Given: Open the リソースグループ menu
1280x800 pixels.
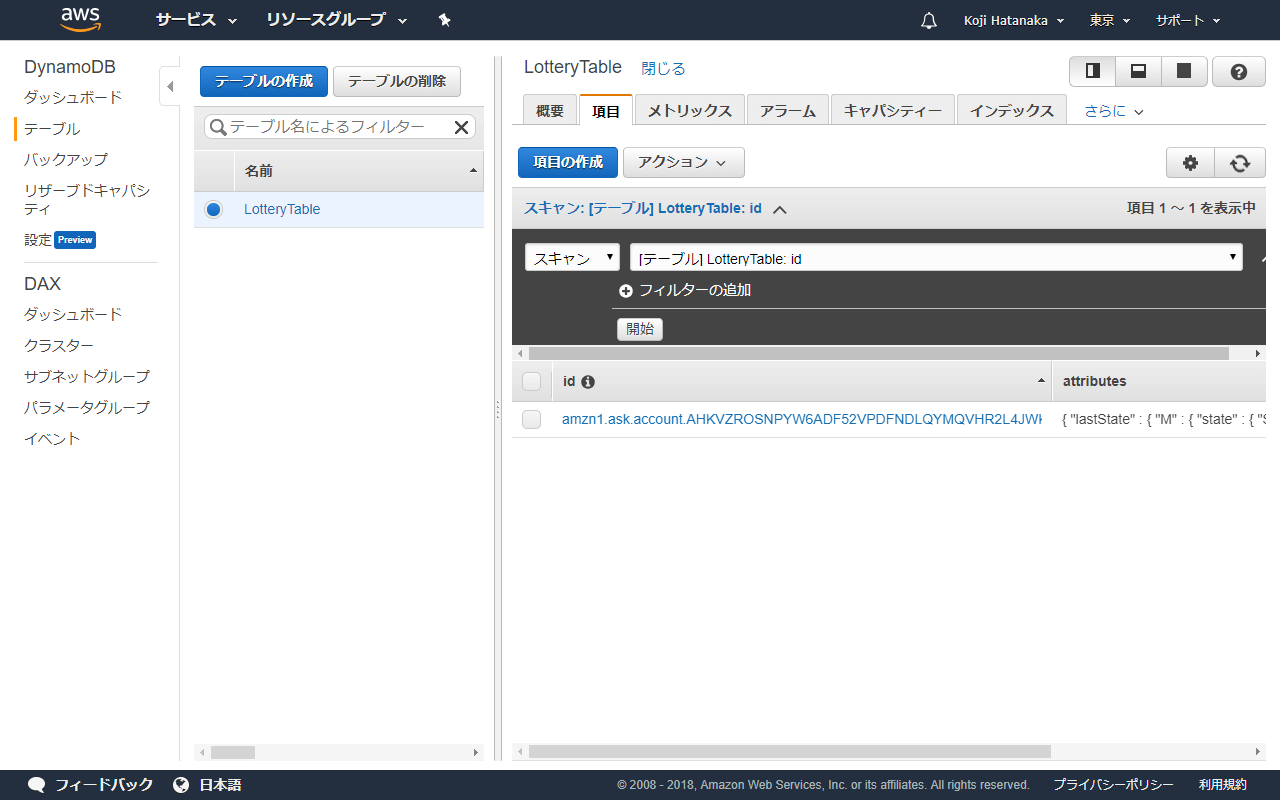Looking at the screenshot, I should [x=337, y=20].
